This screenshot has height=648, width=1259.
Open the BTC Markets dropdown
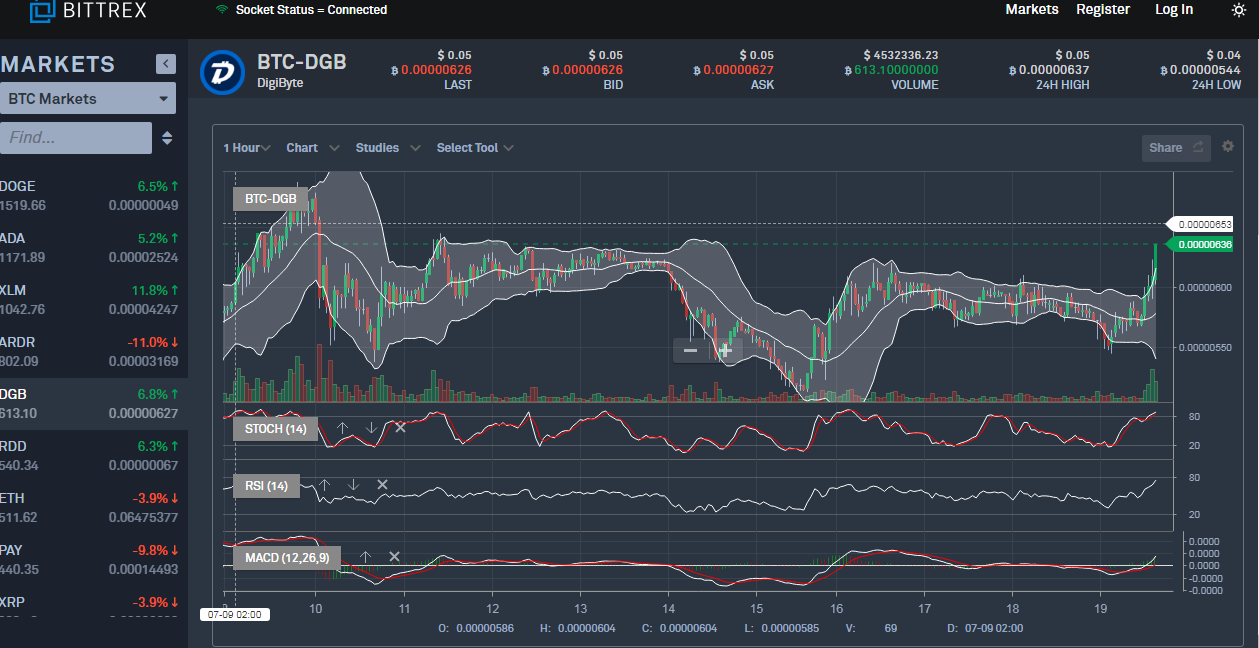[88, 98]
